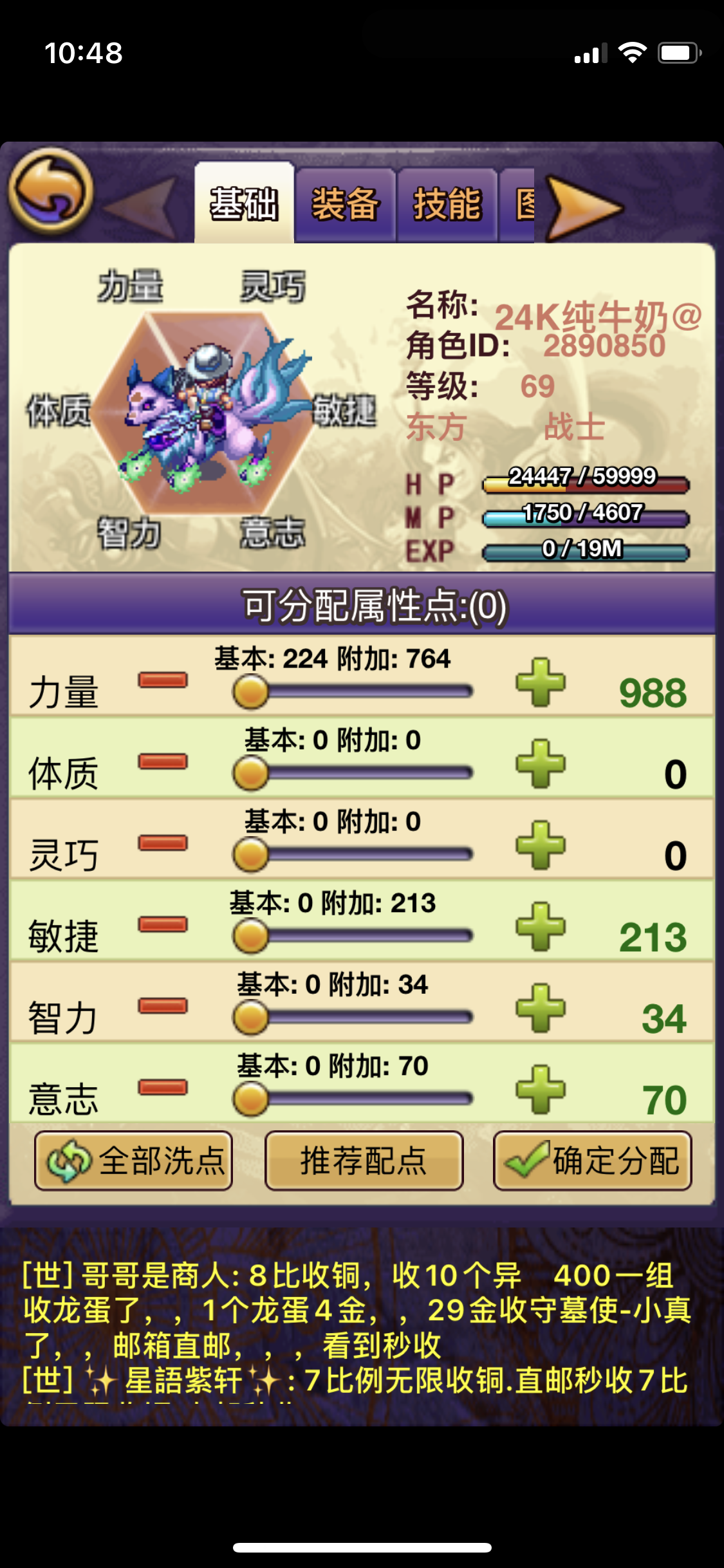Open the 技能 tab
Screen dimensions: 724x1568
447,205
